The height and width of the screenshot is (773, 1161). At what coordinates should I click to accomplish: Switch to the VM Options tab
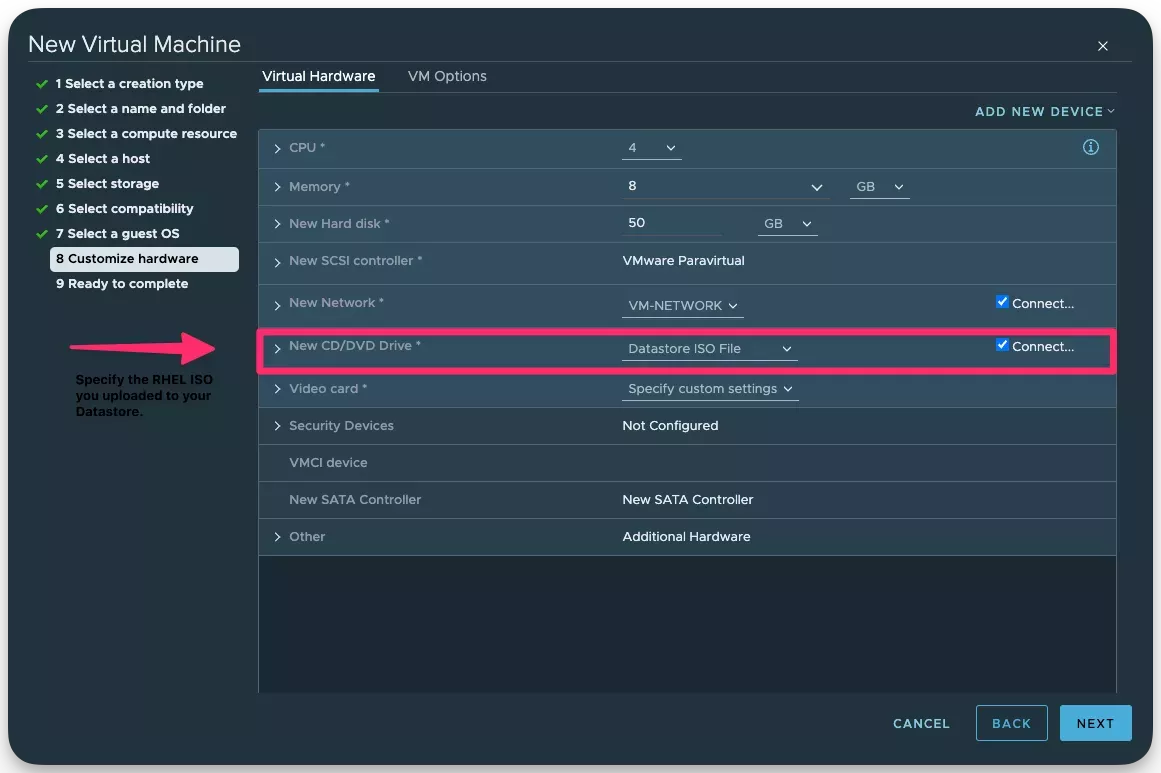(x=446, y=76)
